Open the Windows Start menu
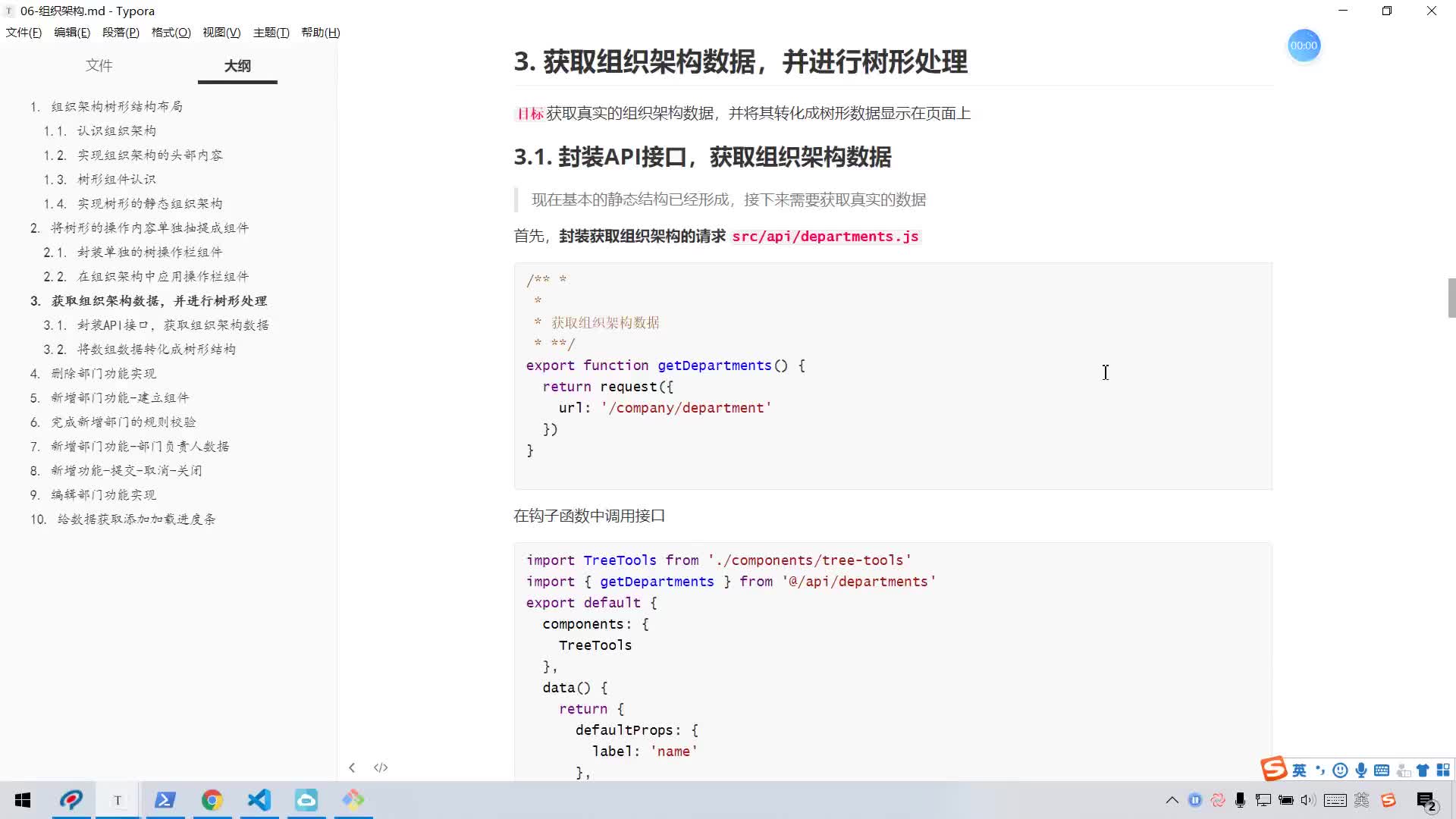 [x=23, y=800]
